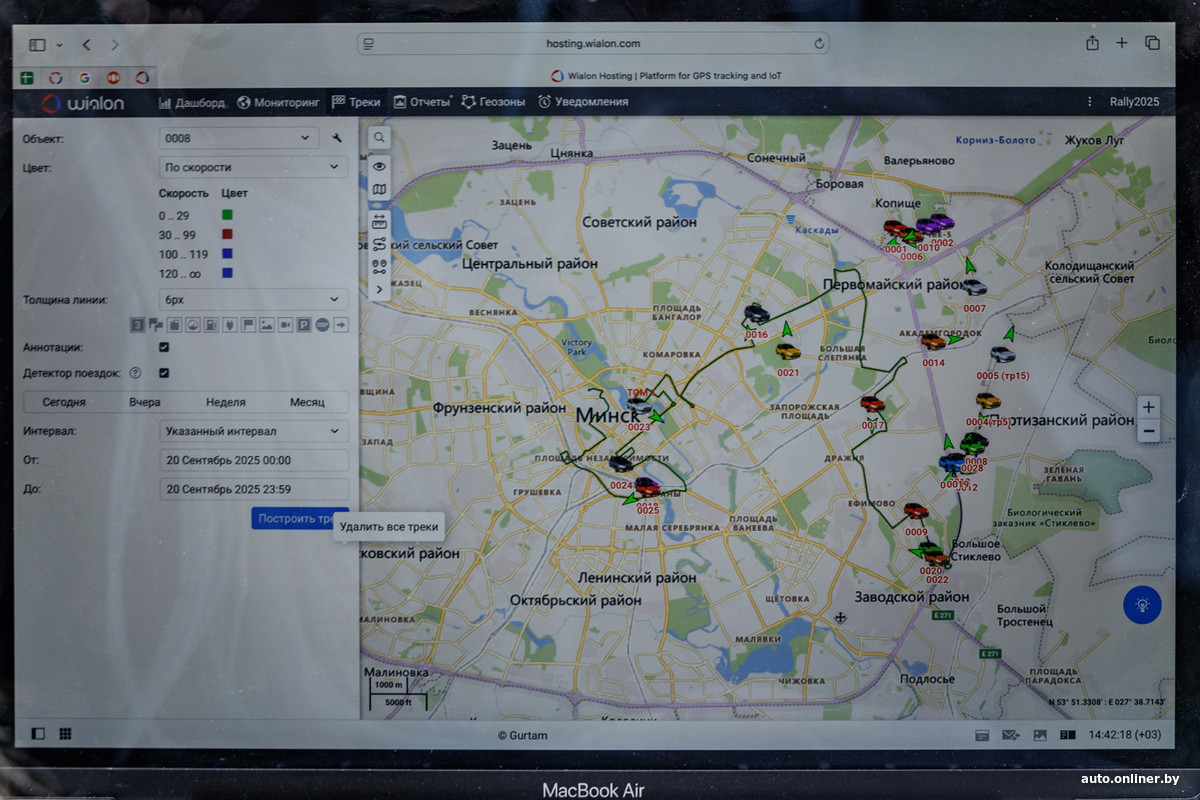Click green swatch for speed 0..29

228,214
